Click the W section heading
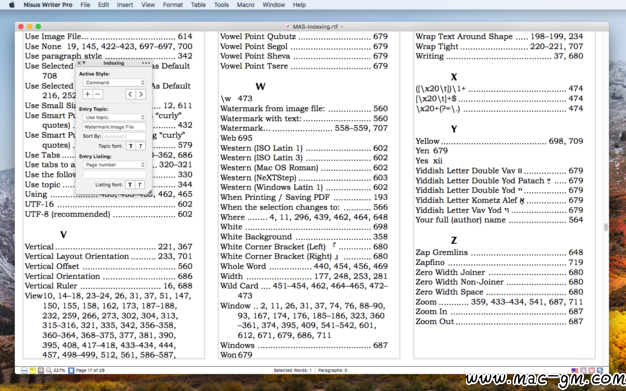Image resolution: width=626 pixels, height=391 pixels. [x=260, y=86]
